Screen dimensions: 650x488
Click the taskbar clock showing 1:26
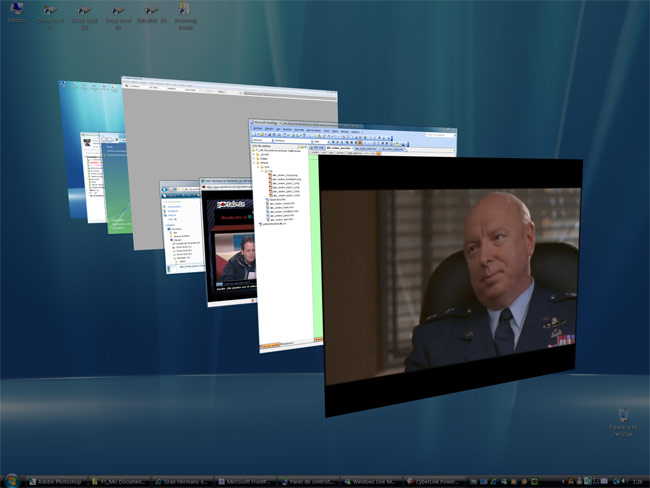638,482
